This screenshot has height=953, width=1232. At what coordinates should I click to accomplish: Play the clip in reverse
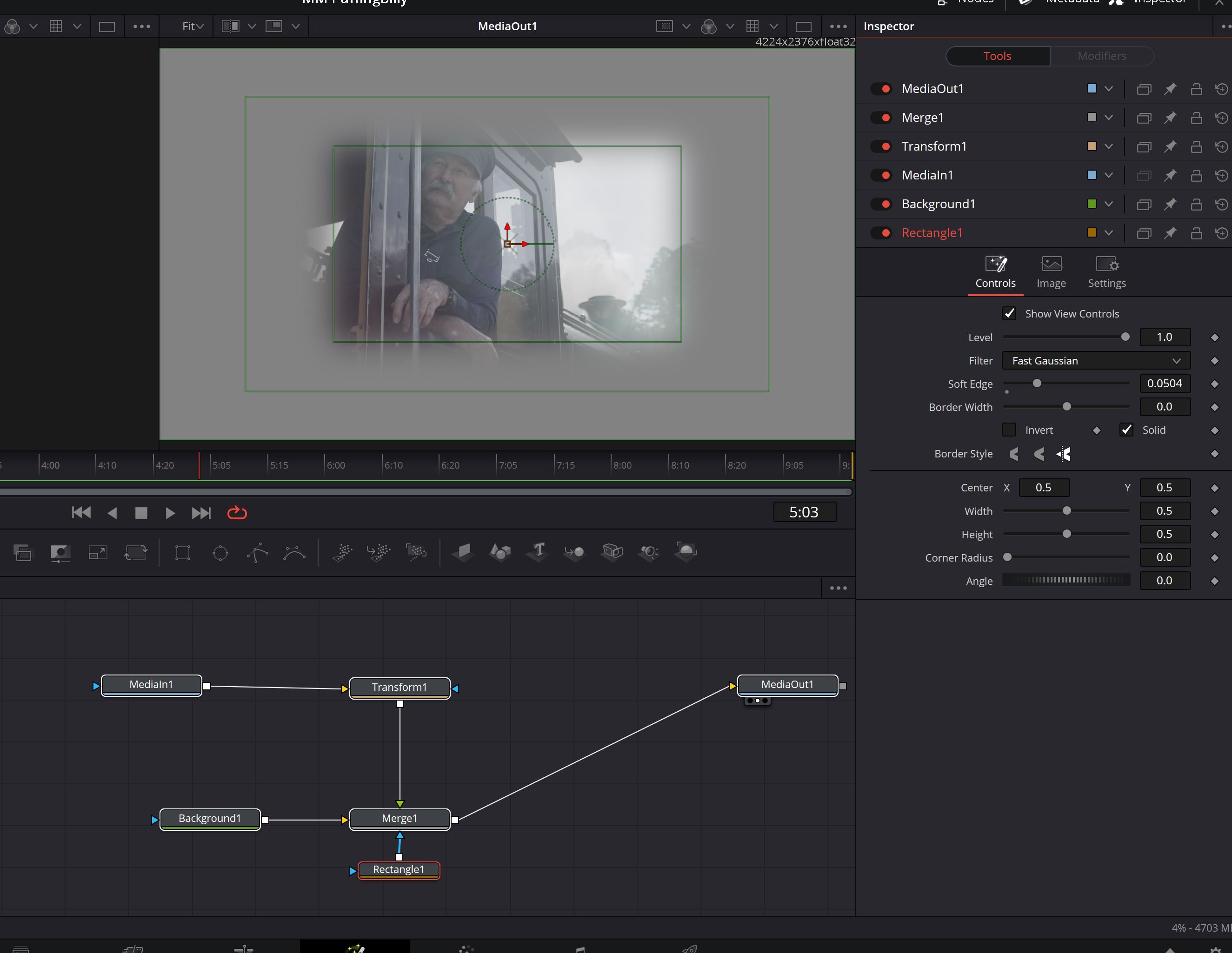click(x=112, y=513)
